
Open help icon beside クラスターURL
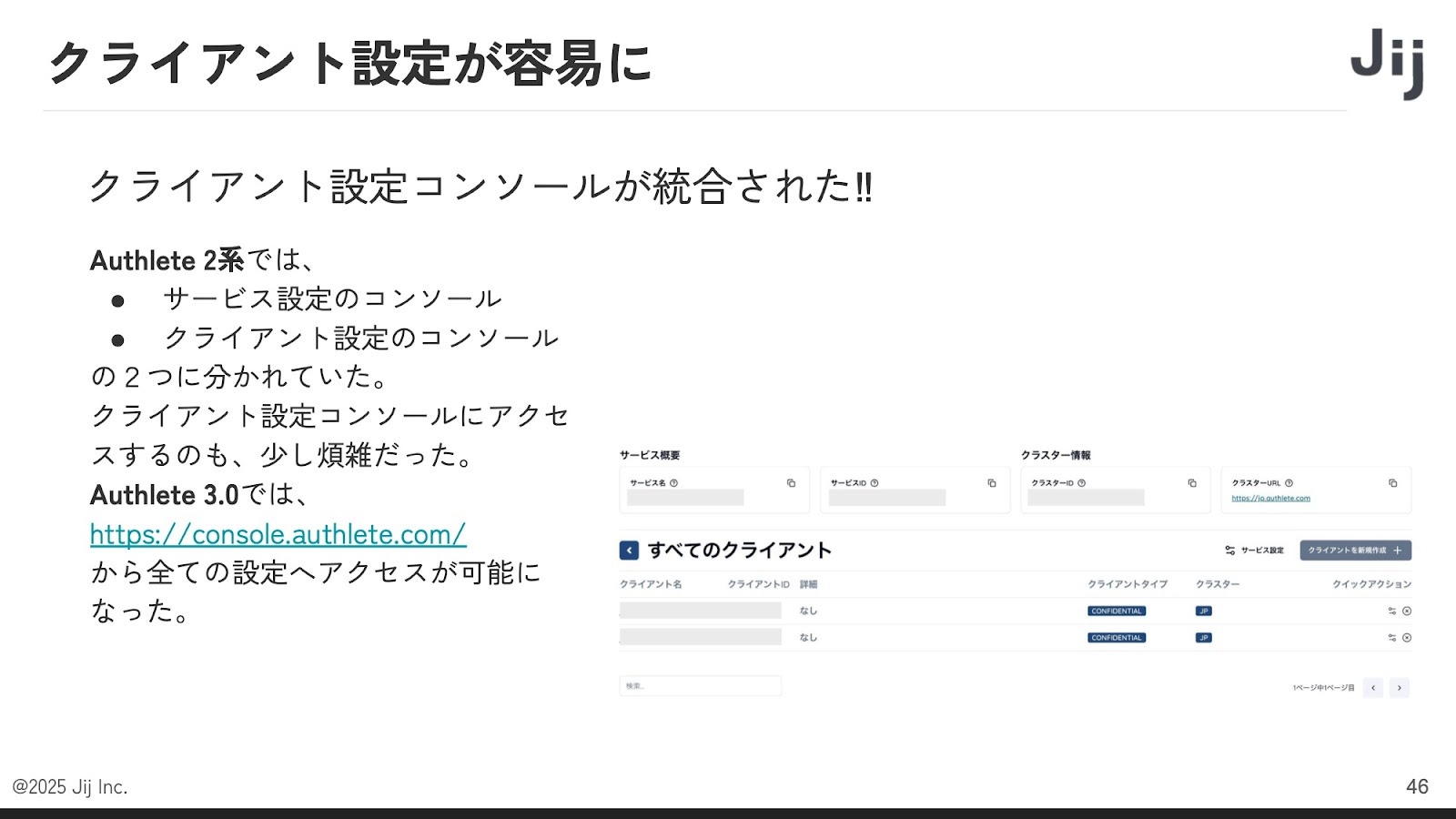tap(1289, 483)
